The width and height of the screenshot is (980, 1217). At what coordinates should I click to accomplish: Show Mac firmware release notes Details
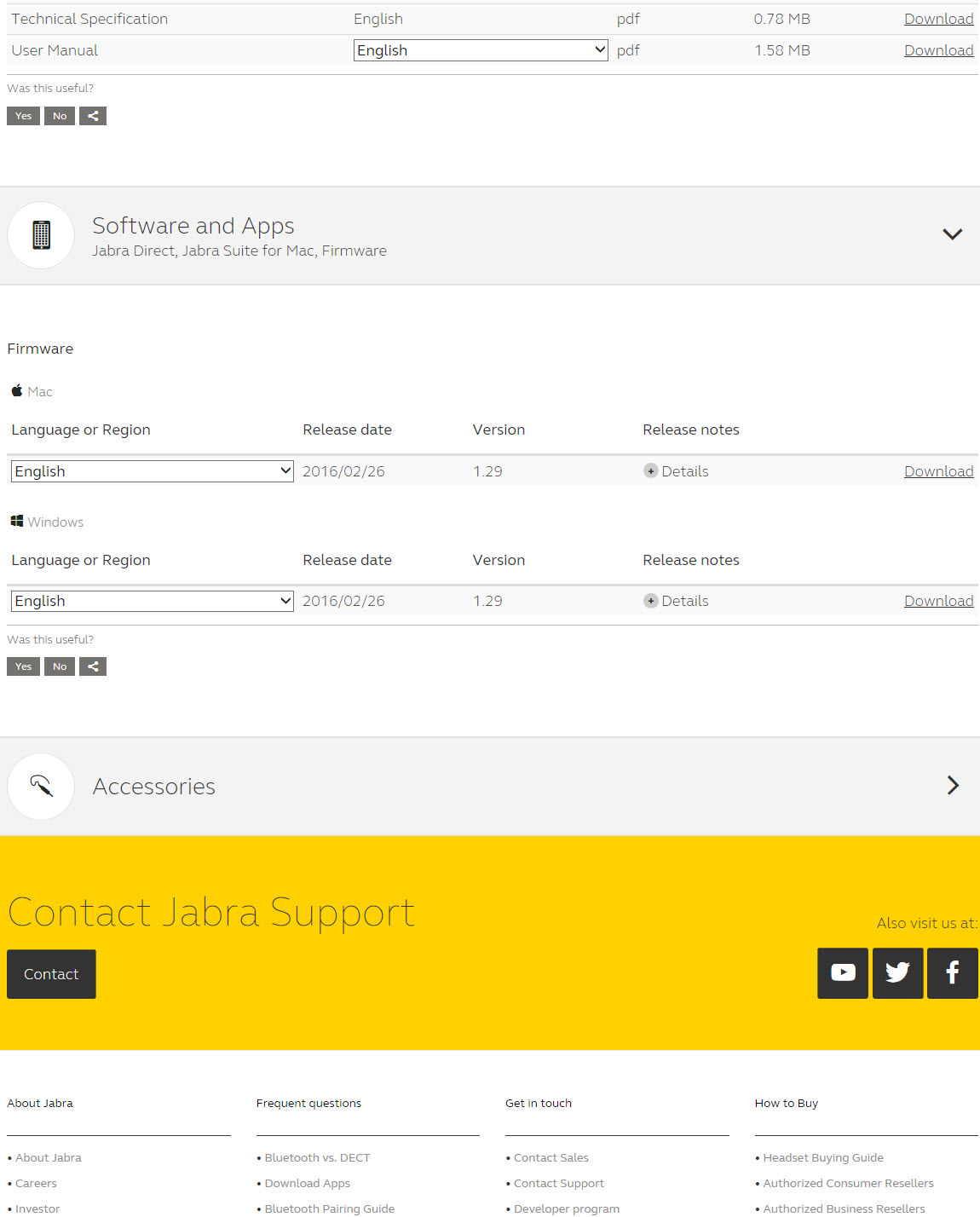(685, 471)
